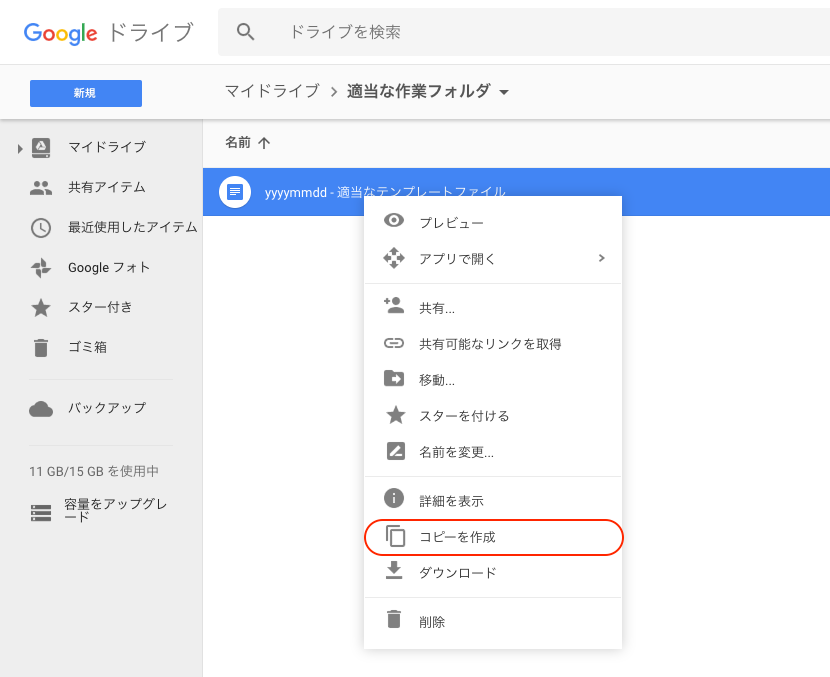Click the star icon for スター付き
Viewport: 830px width, 677px height.
coord(41,308)
